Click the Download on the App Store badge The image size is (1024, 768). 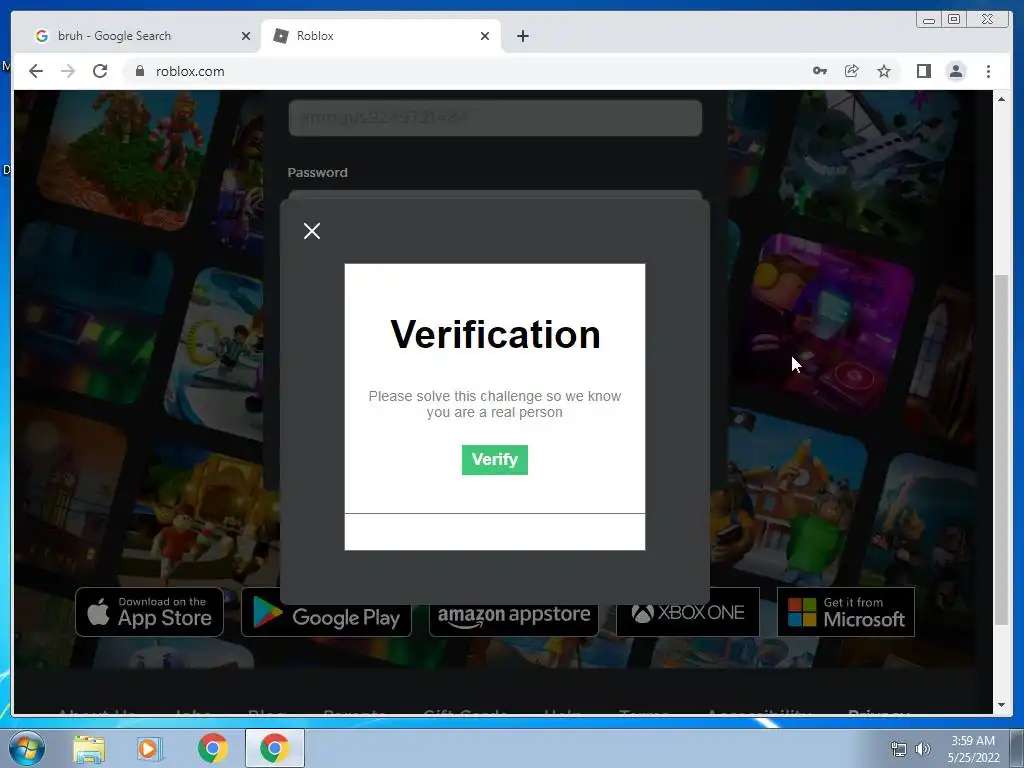150,612
